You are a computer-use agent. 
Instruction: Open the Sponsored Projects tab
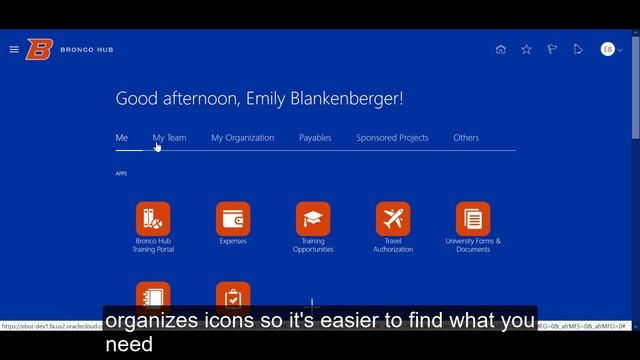pos(392,138)
